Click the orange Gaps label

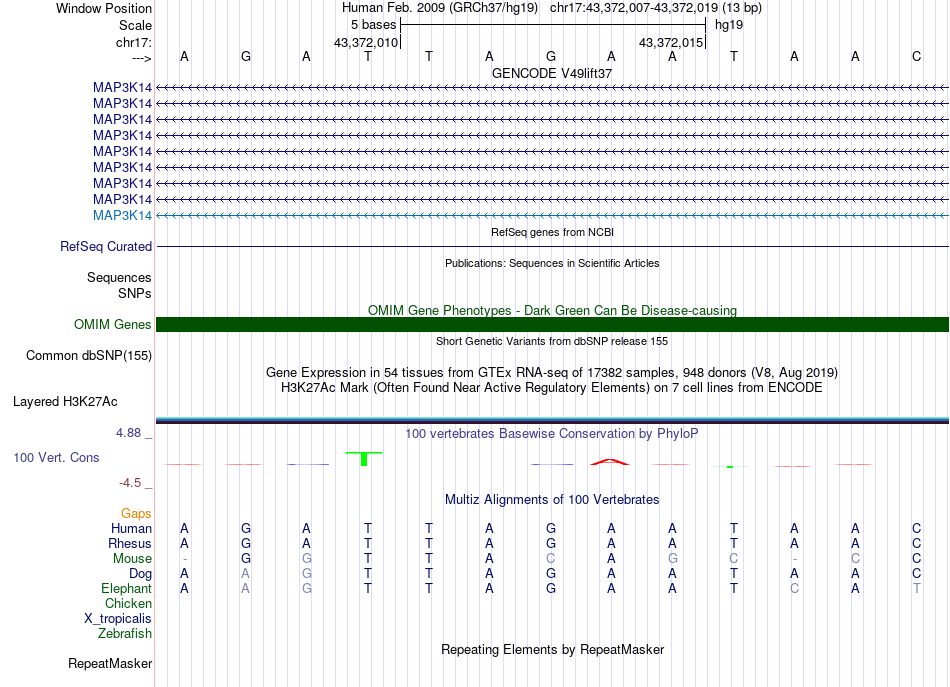[x=136, y=514]
